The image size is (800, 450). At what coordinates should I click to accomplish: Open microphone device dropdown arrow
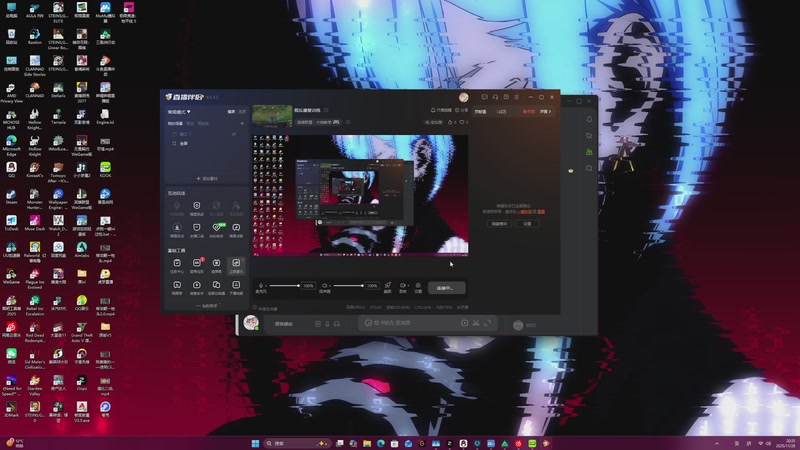click(266, 286)
